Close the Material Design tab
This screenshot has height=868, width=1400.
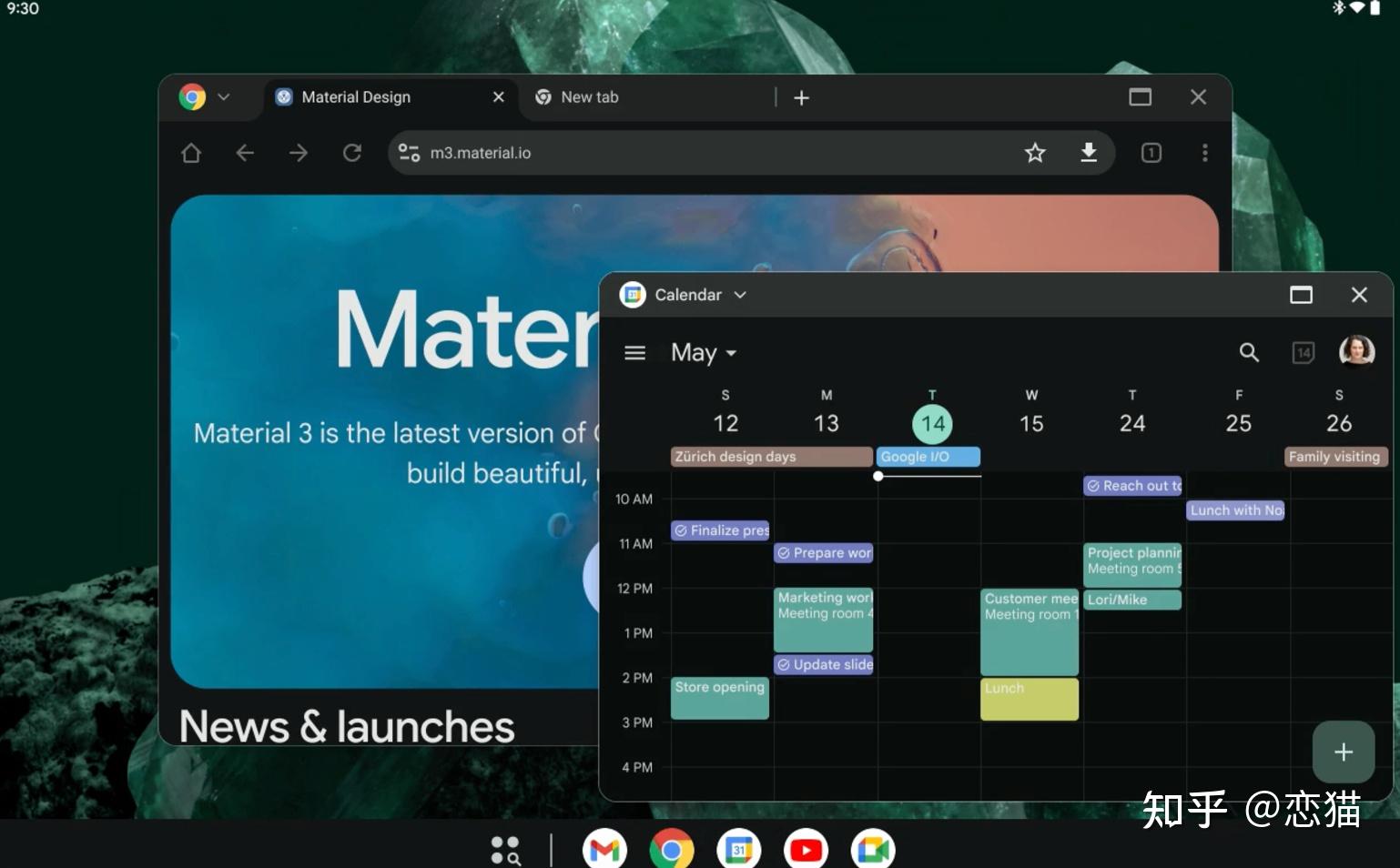498,97
